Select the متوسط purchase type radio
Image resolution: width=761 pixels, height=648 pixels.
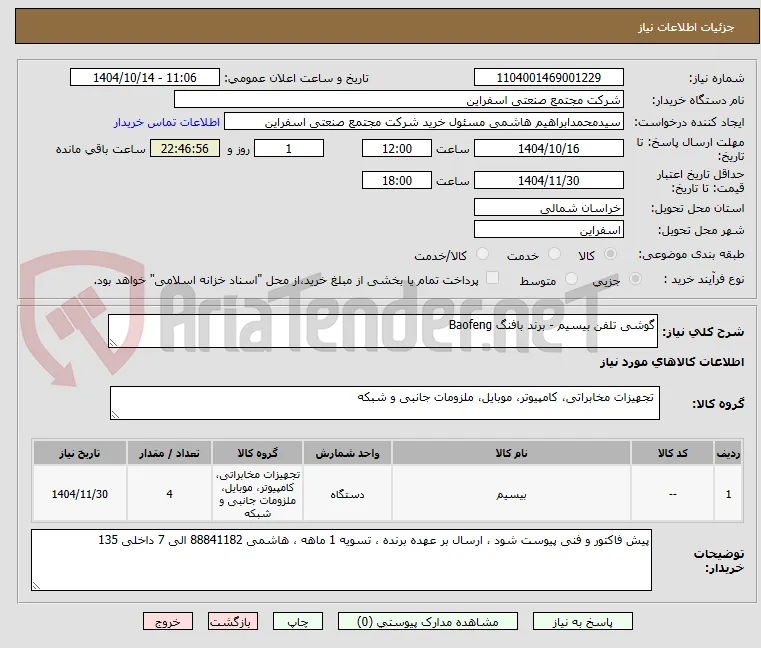coord(571,279)
